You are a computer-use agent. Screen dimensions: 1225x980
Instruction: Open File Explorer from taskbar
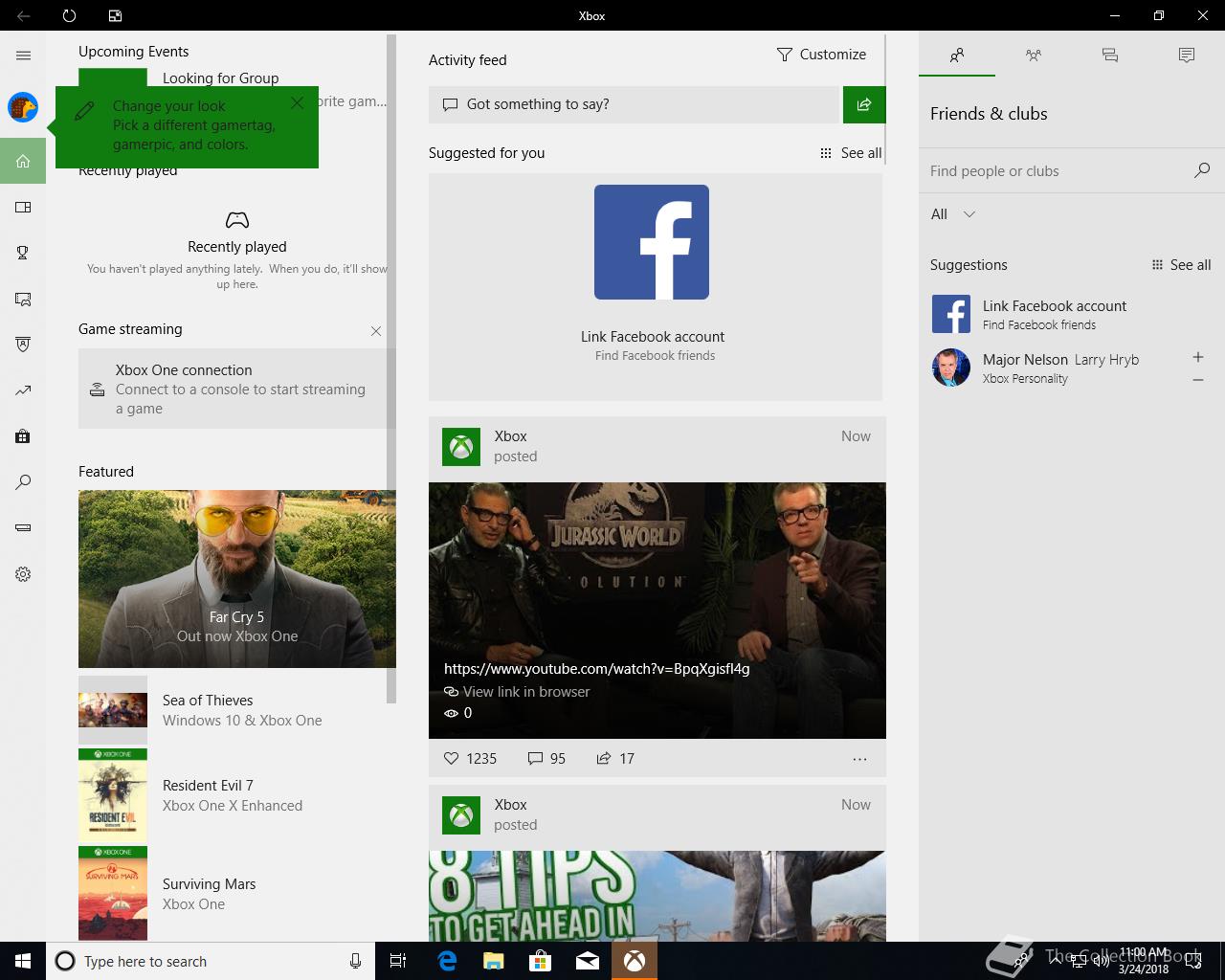(x=493, y=961)
